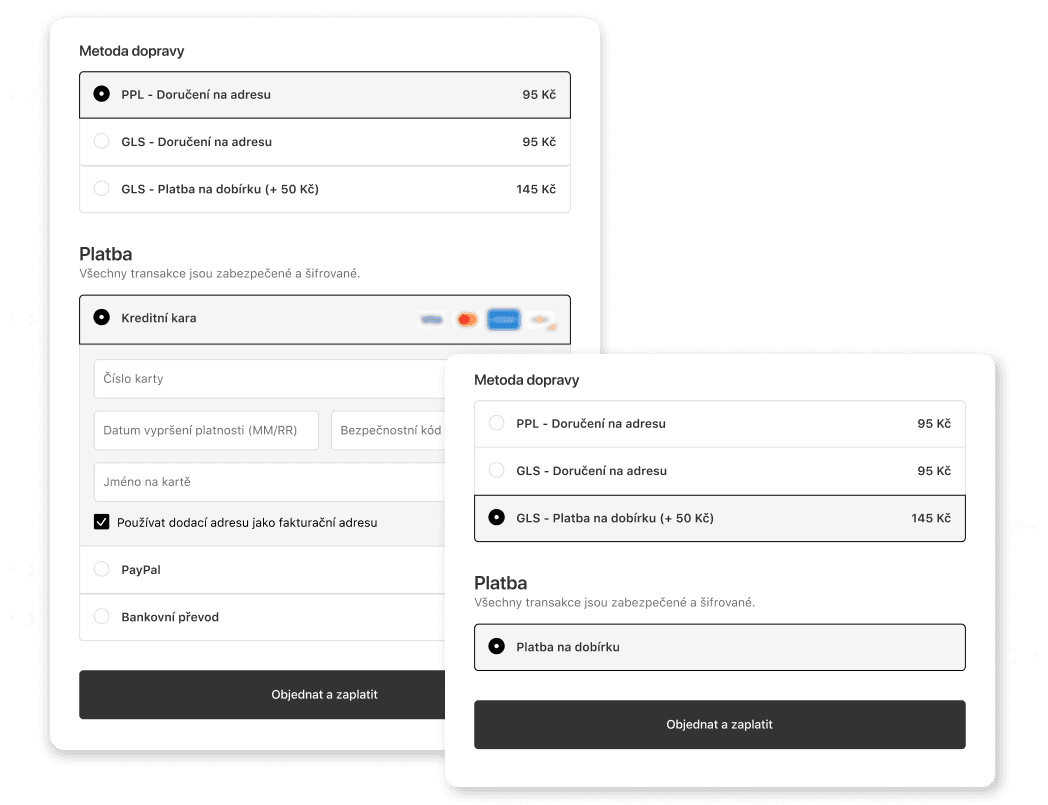The width and height of the screenshot is (1048, 805).
Task: Choose GLS Platba na dobírku radio in front card
Action: tap(497, 518)
